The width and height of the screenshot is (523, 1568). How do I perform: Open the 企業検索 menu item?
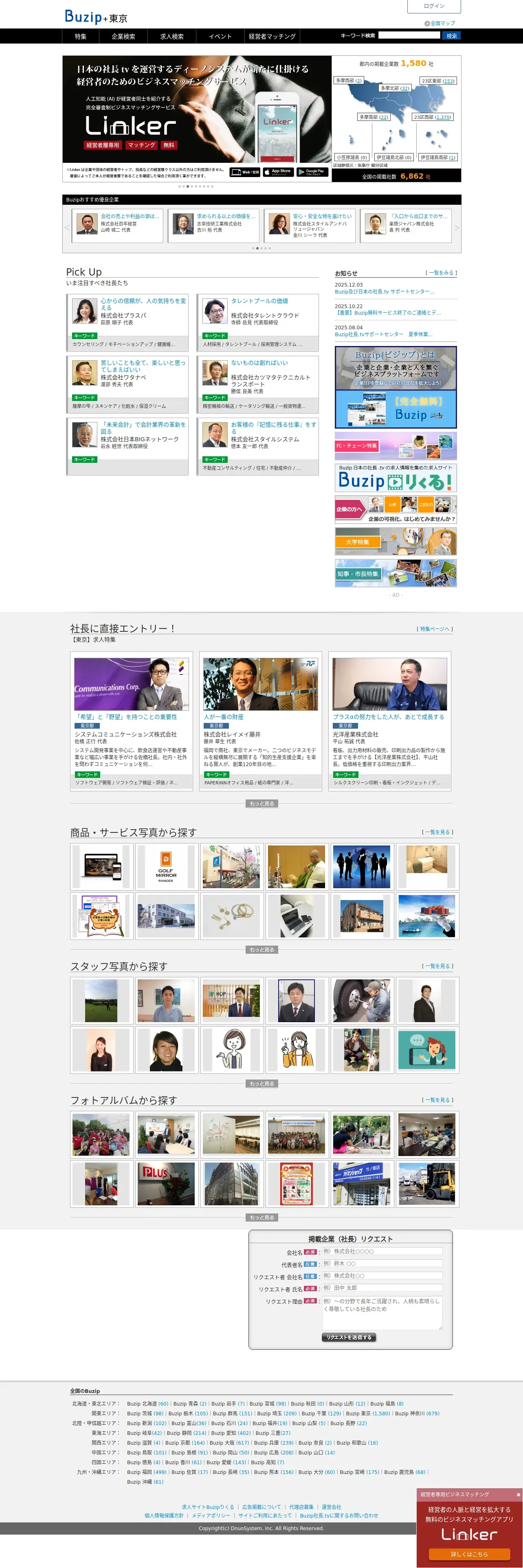123,37
